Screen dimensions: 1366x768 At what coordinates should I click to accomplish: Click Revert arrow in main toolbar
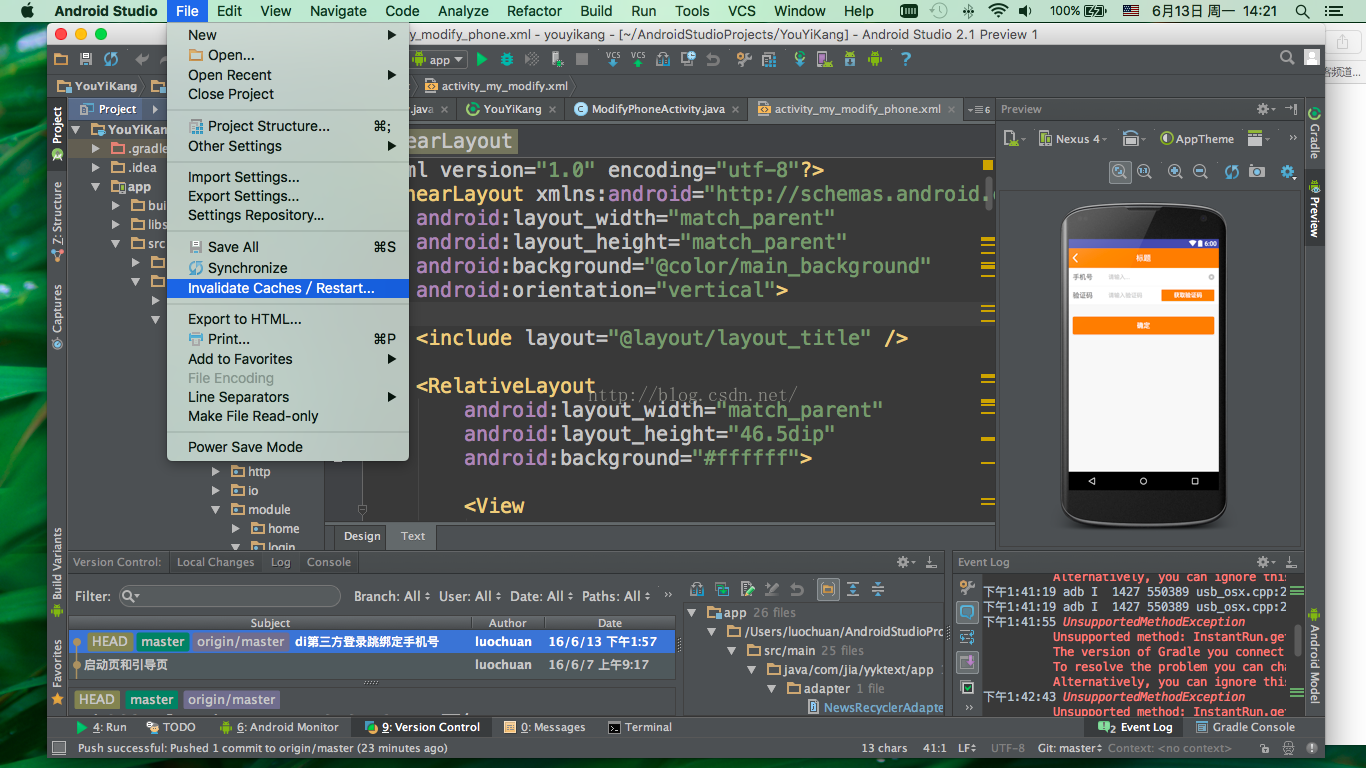tap(712, 60)
